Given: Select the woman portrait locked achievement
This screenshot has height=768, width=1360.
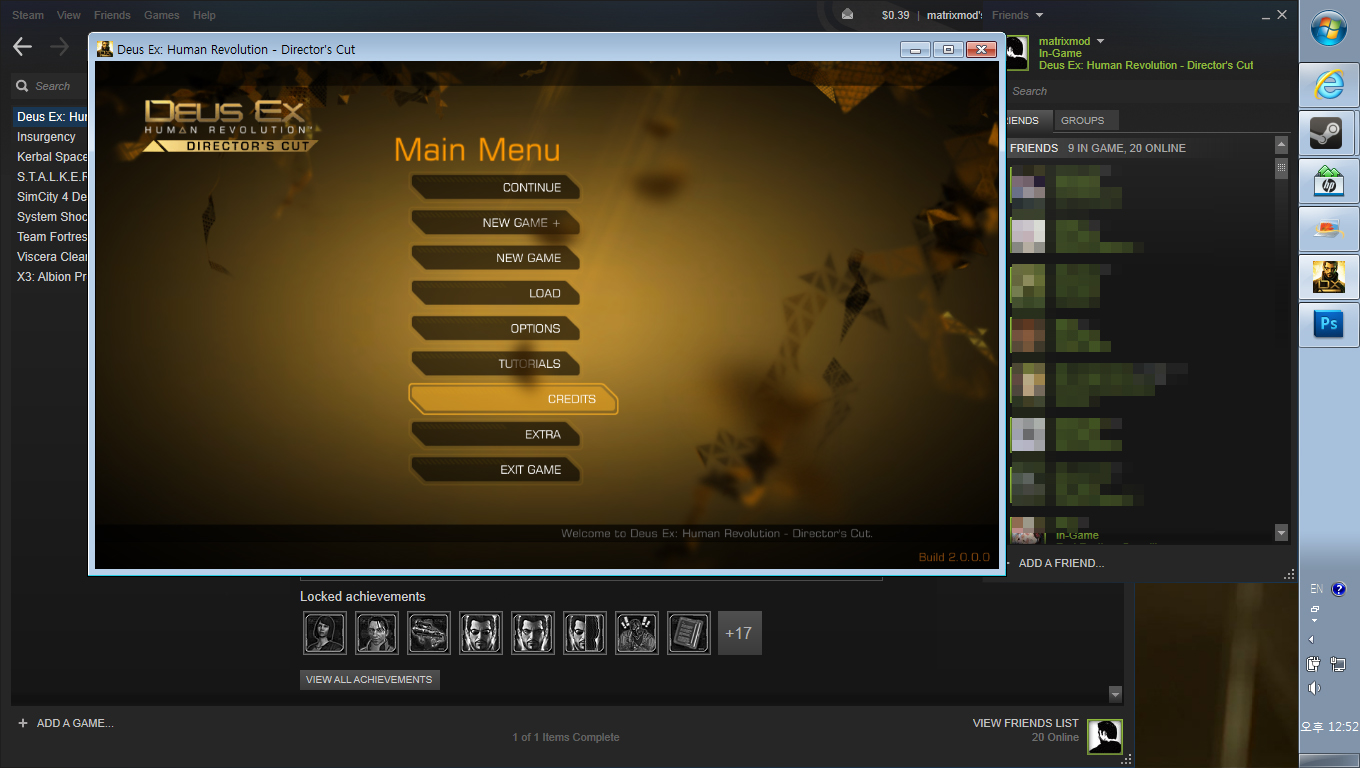Looking at the screenshot, I should point(324,633).
